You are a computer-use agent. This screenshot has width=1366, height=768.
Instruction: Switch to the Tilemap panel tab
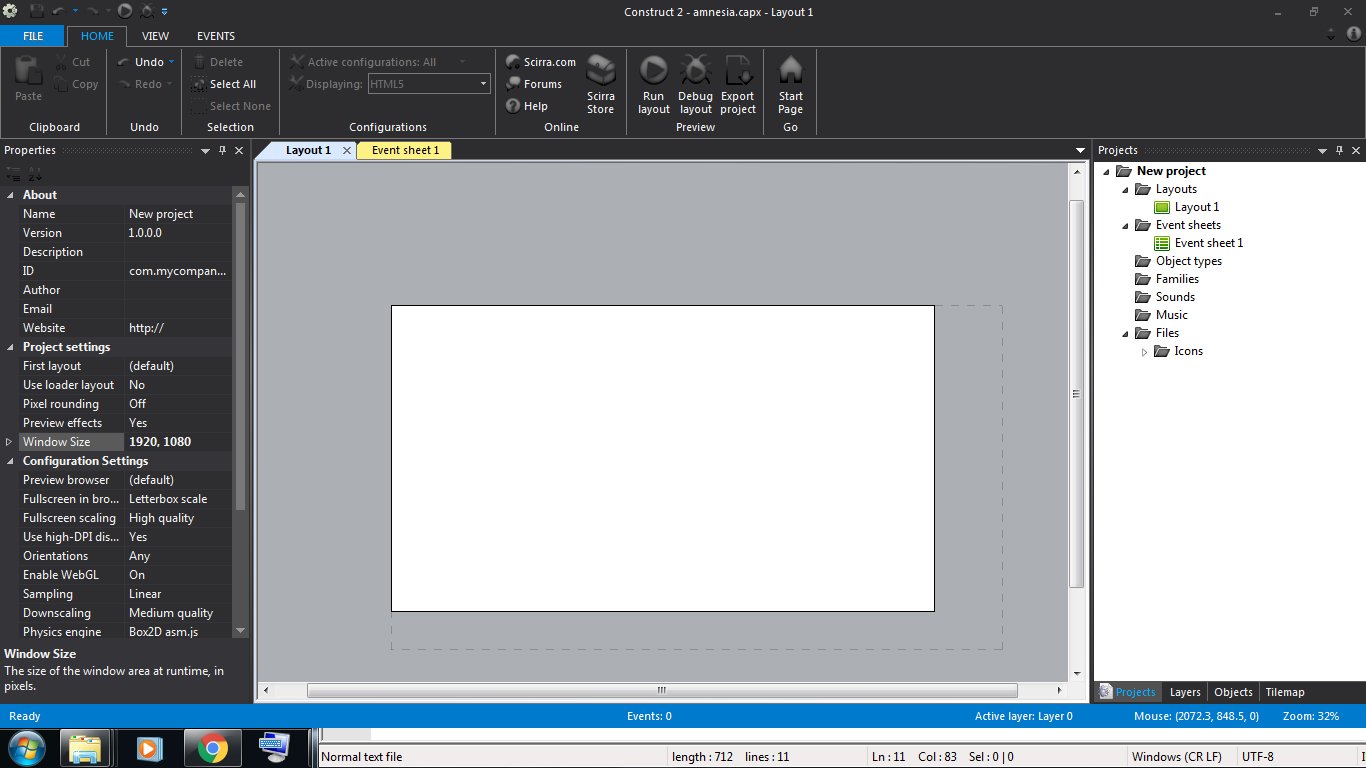pyautogui.click(x=1285, y=692)
